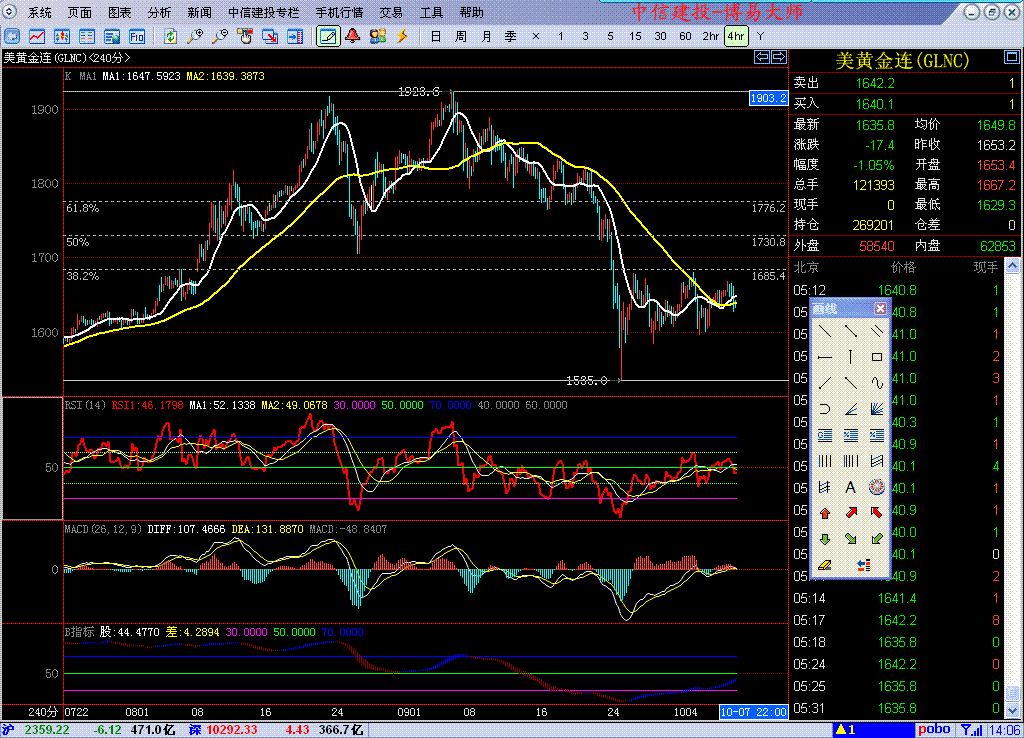Switch to 60-minute period
This screenshot has width=1024, height=738.
pos(685,36)
